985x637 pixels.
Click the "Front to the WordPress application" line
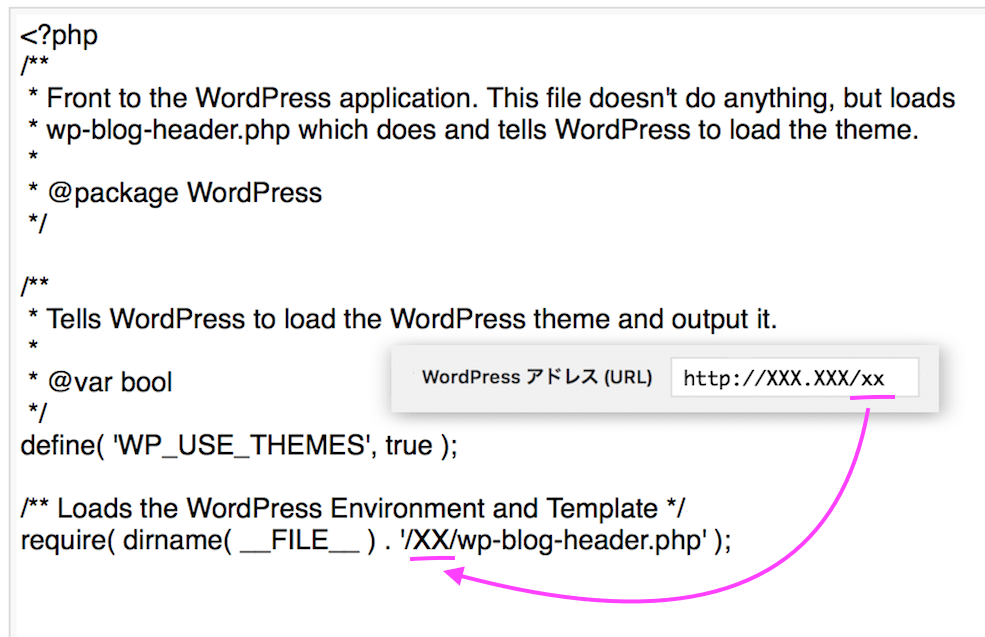click(x=492, y=99)
